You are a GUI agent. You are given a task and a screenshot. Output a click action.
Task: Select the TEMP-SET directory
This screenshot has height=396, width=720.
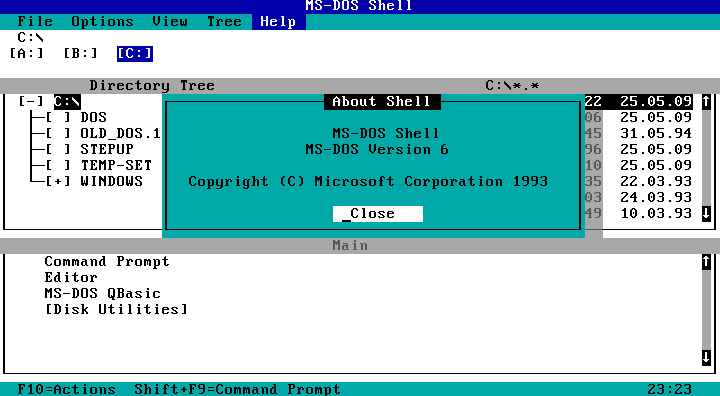coord(116,165)
